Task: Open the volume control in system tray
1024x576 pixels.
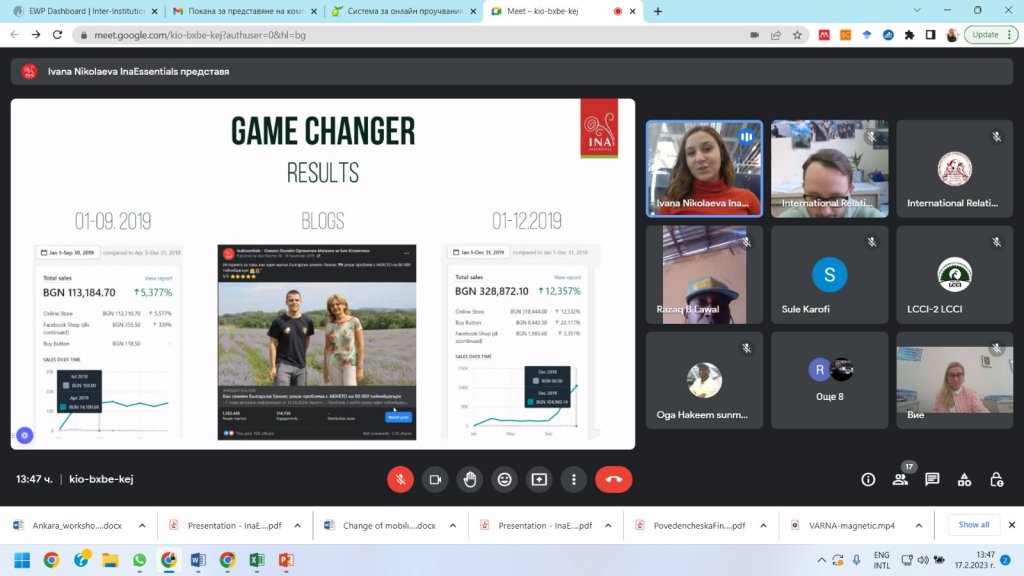Action: (x=923, y=560)
